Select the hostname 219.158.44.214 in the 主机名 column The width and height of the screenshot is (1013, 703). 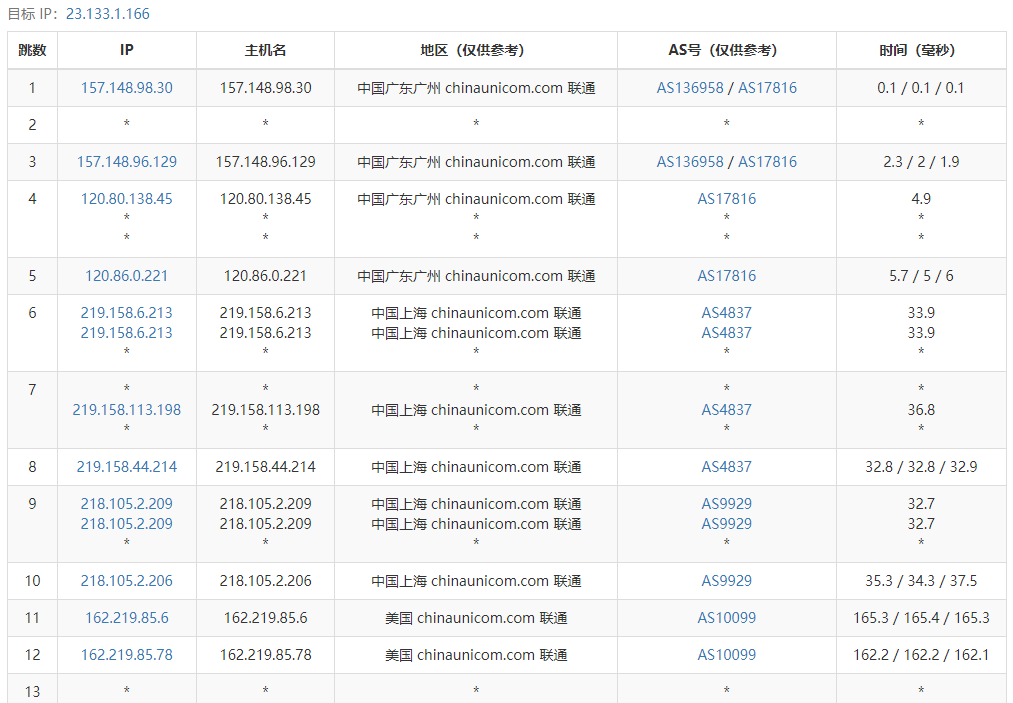266,467
